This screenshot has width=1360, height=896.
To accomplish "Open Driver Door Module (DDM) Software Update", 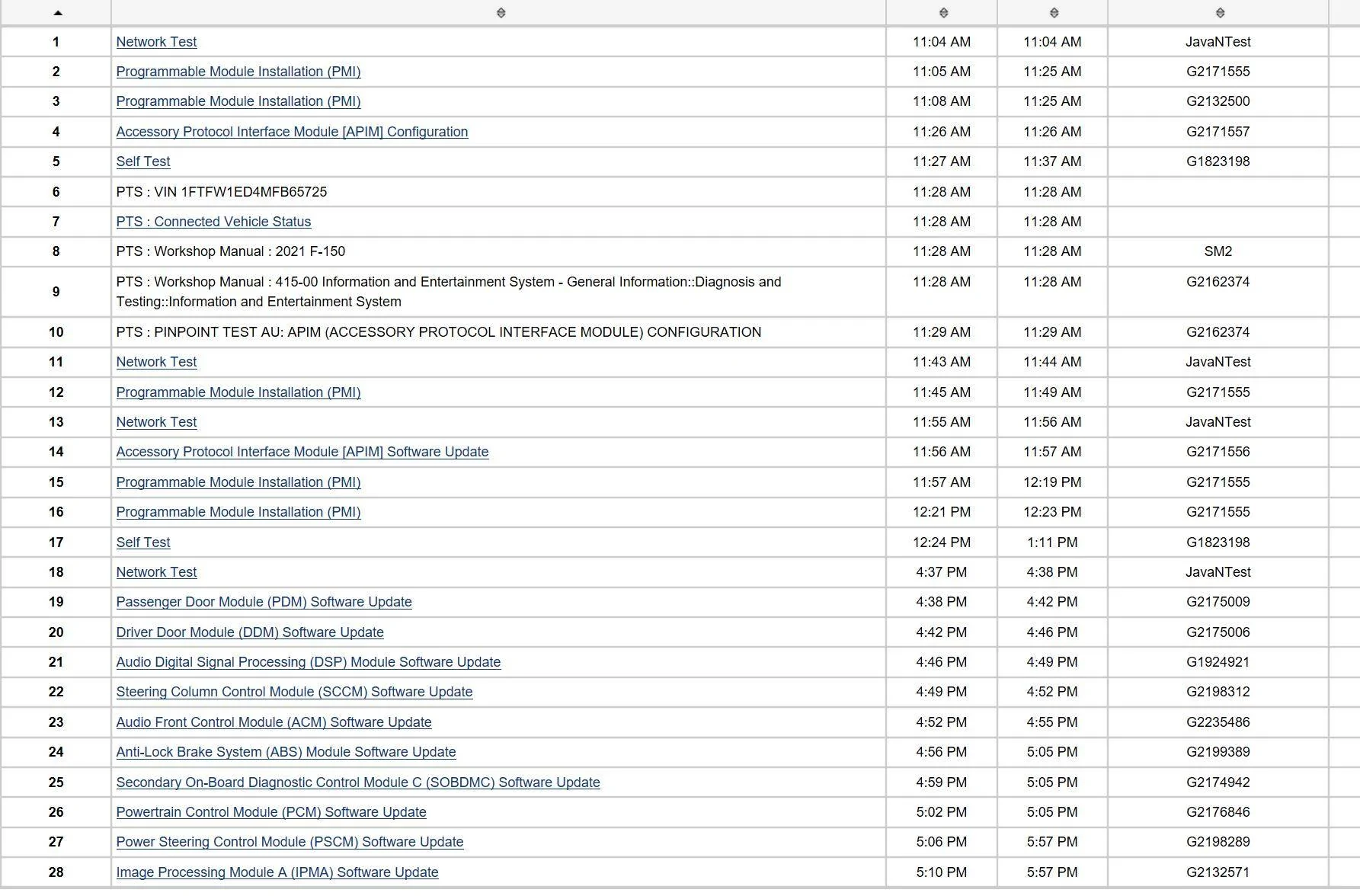I will point(250,632).
